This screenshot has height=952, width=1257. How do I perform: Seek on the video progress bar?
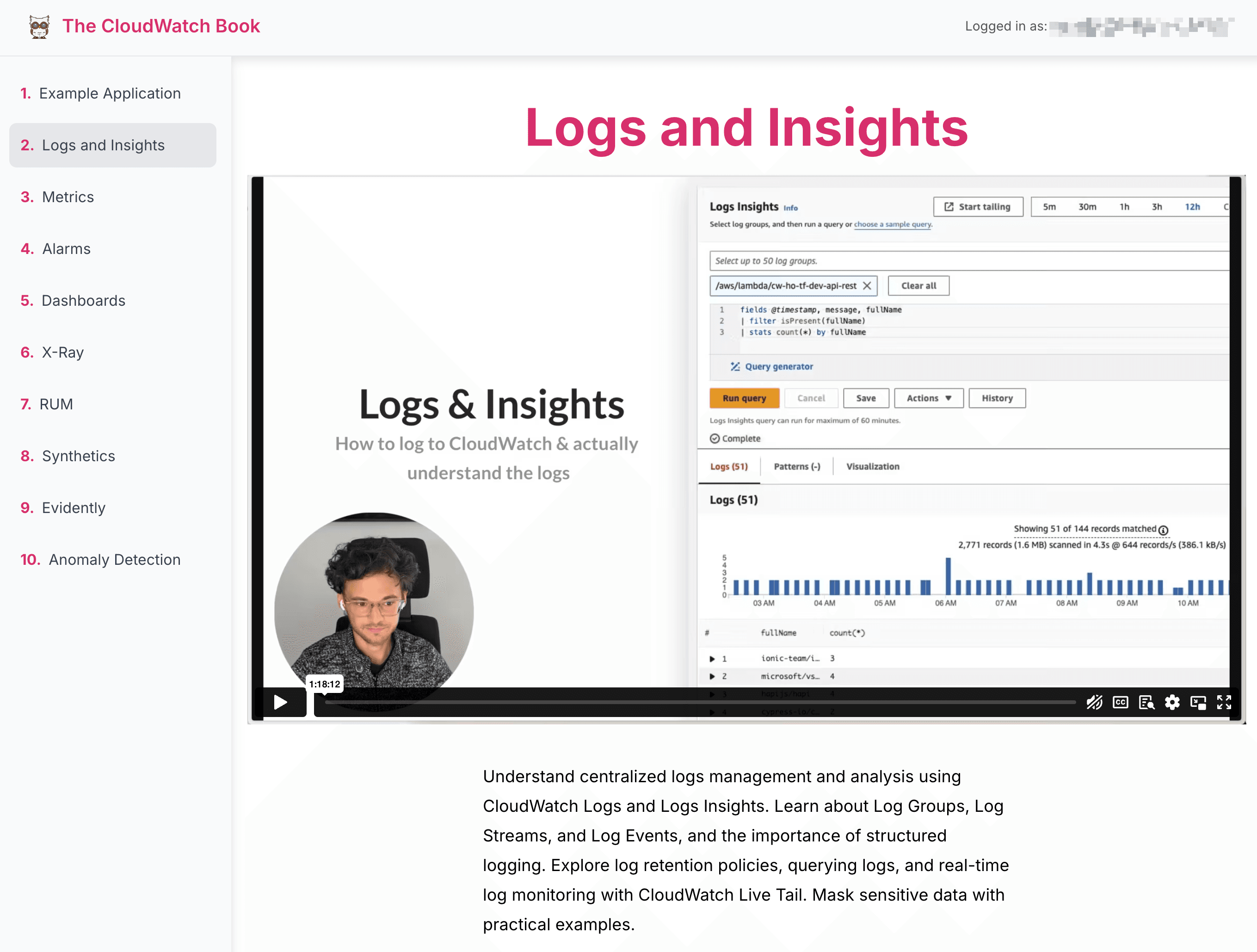(700, 703)
